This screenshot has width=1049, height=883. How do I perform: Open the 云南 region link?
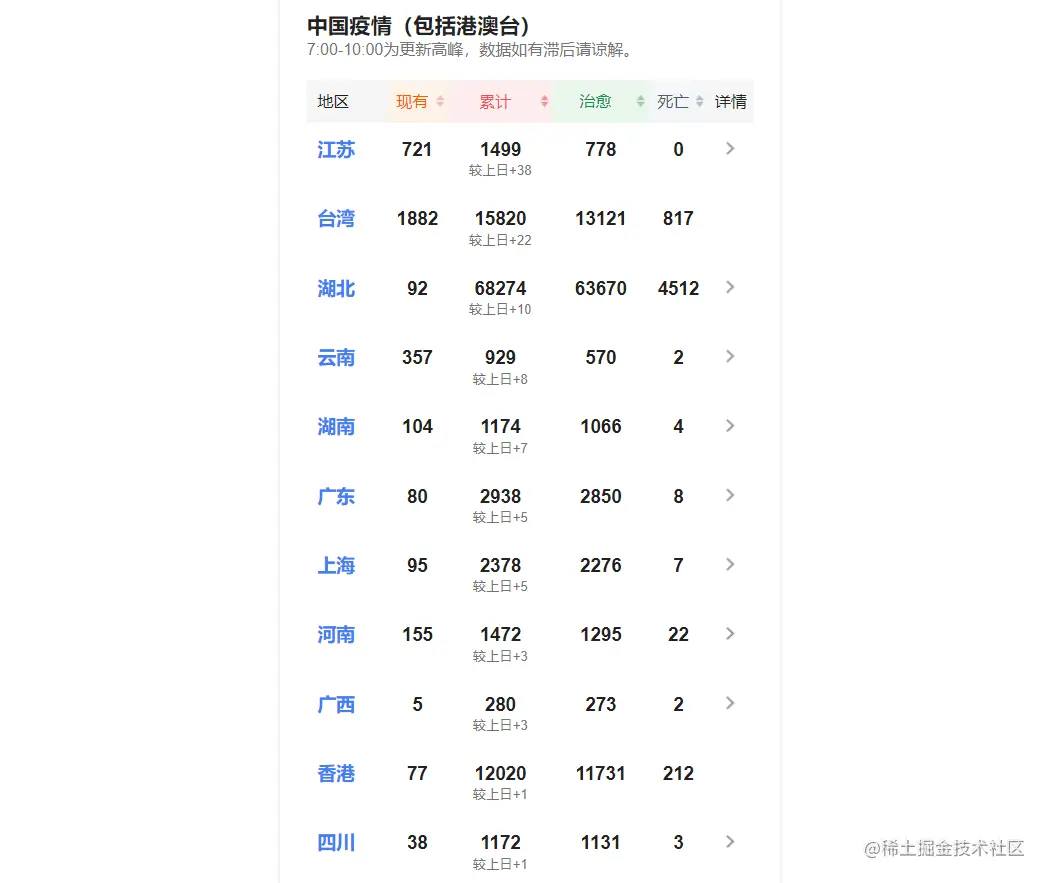[336, 357]
